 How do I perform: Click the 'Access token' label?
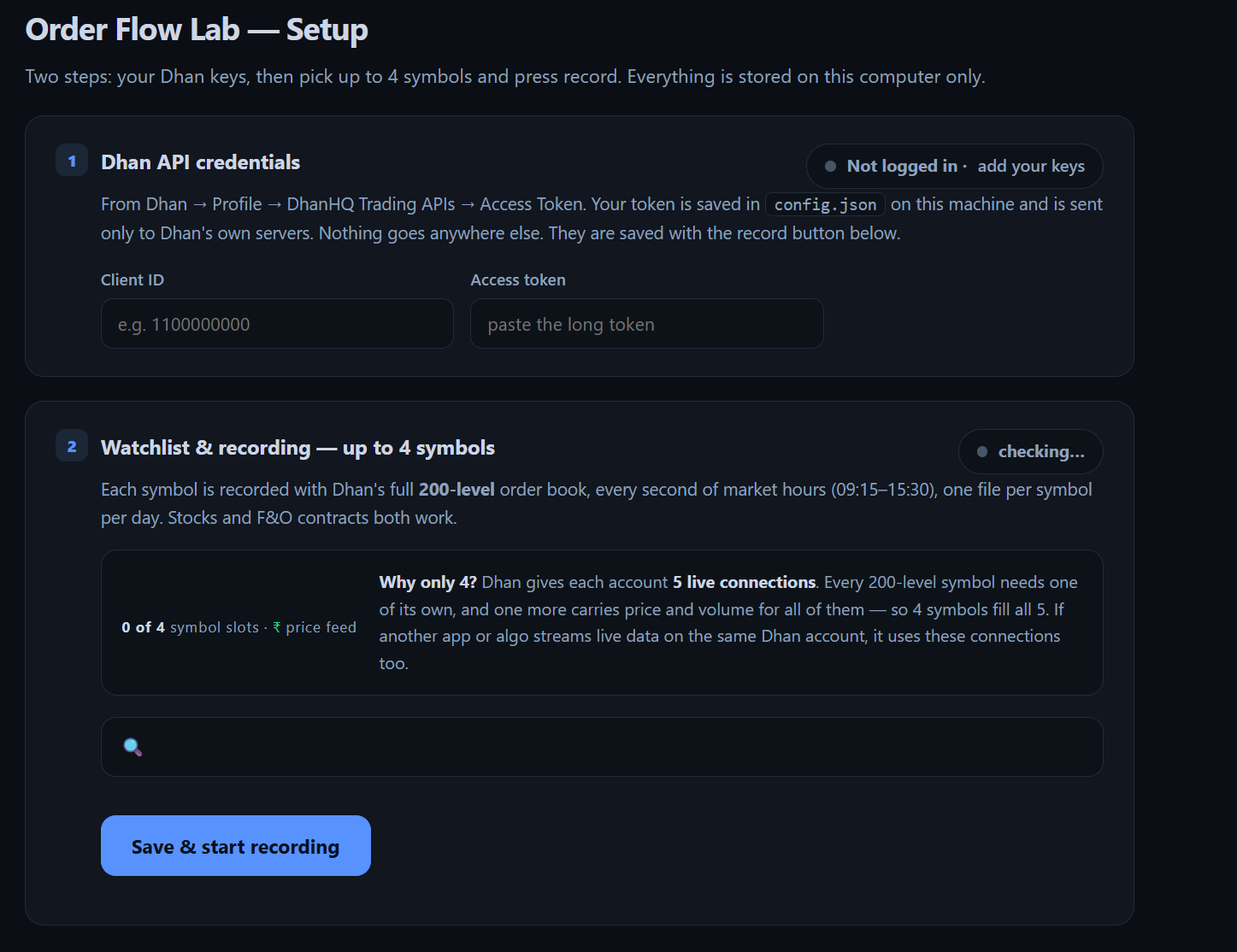tap(518, 280)
